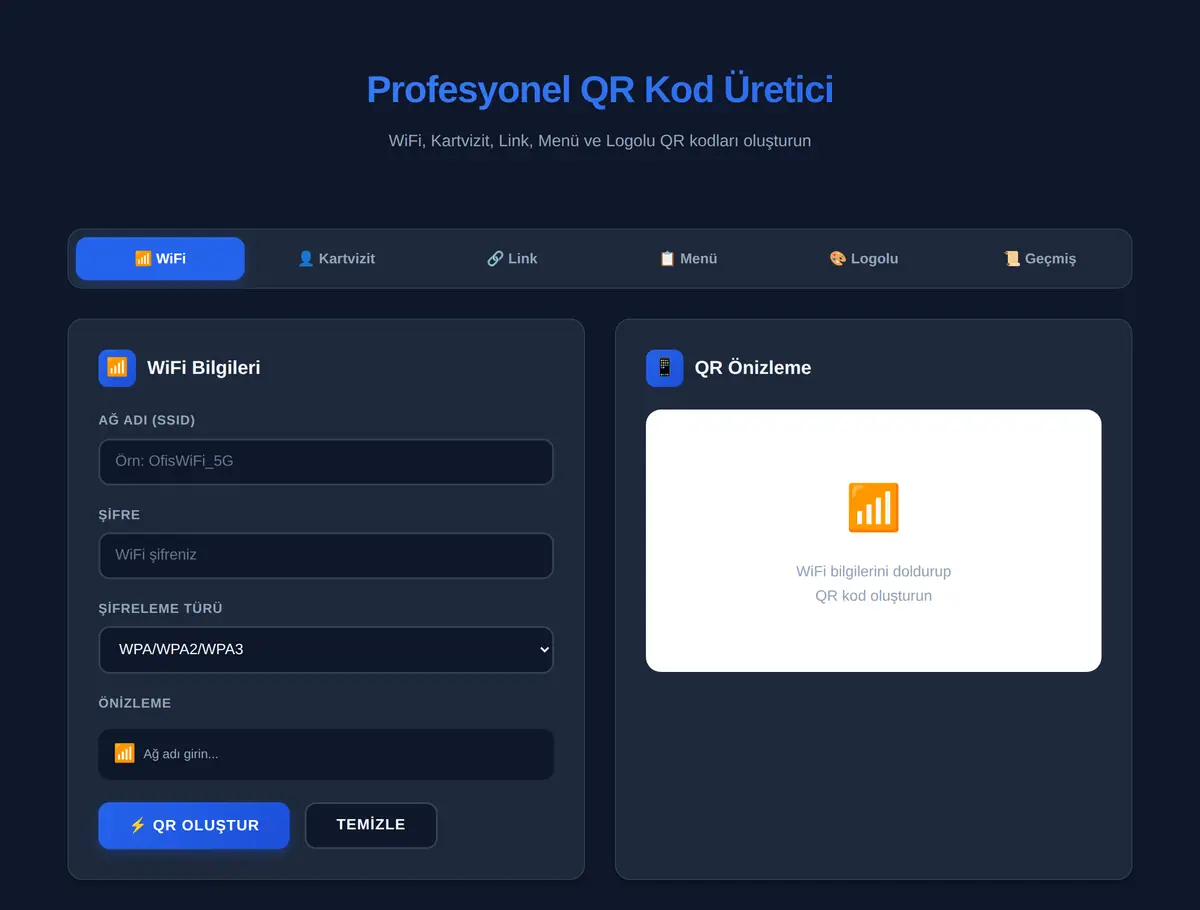Click the 'QR Önizleme' panel title
The height and width of the screenshot is (910, 1200).
coord(753,368)
